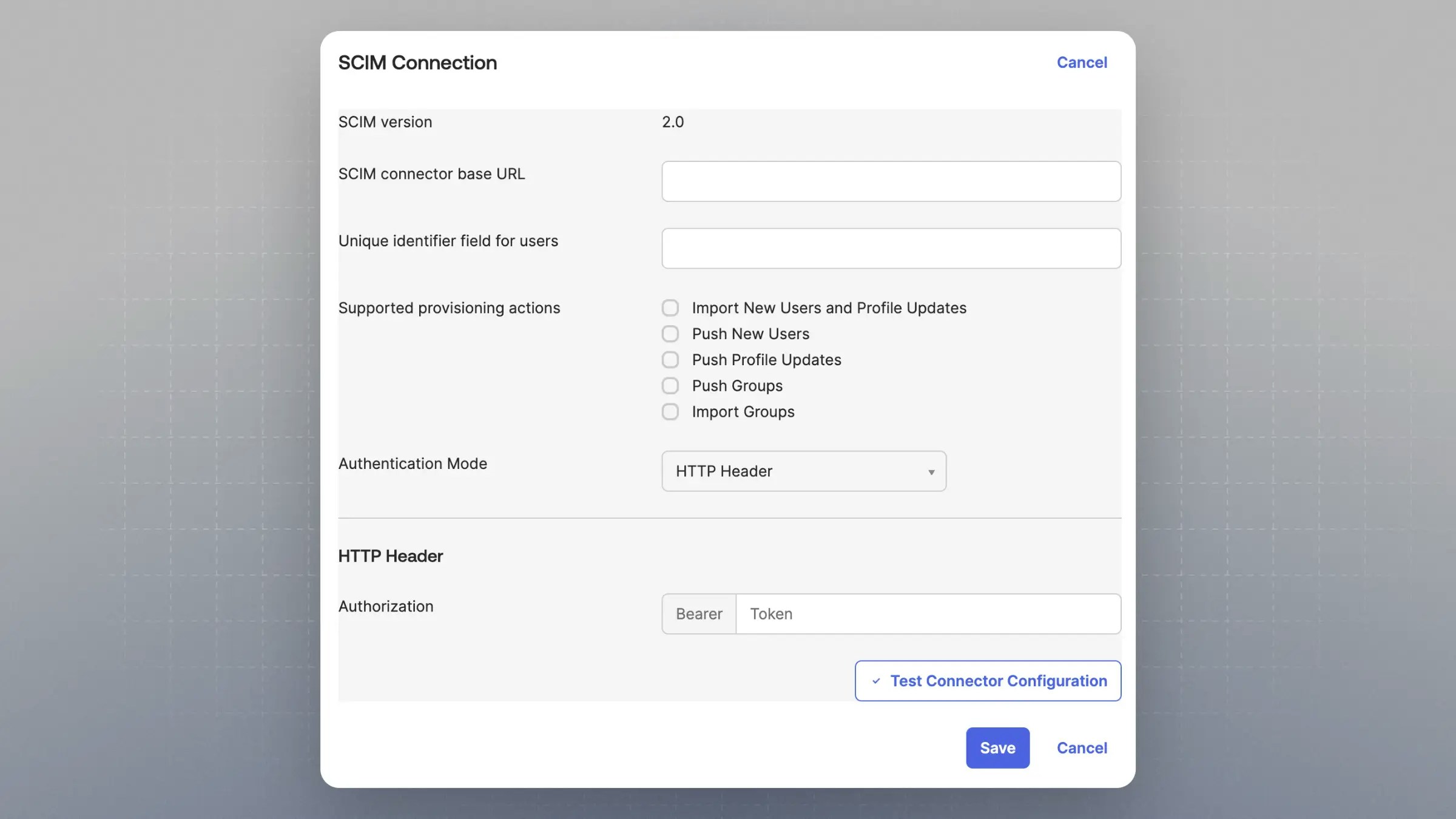Click the checkmark icon on Test Connector button

coord(876,681)
